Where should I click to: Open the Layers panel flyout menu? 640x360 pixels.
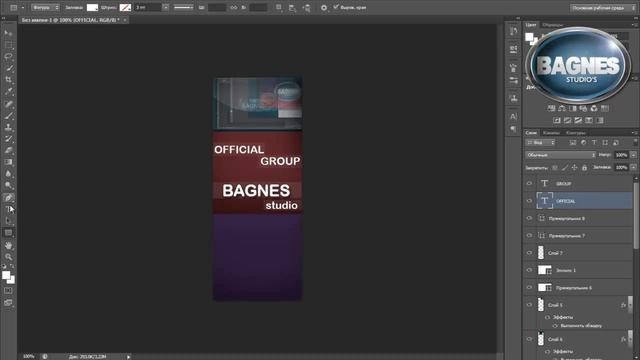tap(634, 133)
